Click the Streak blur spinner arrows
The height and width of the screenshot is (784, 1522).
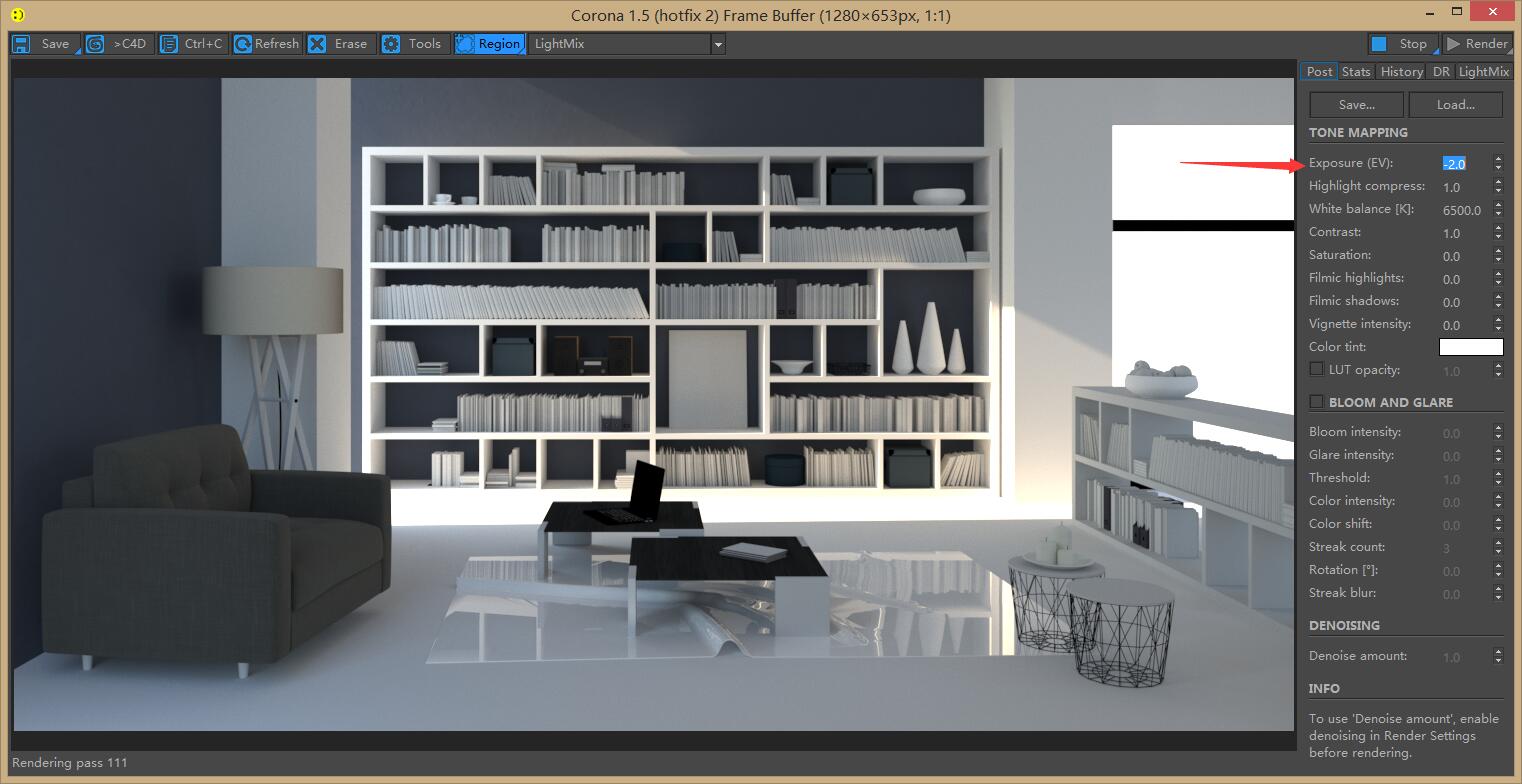(1498, 594)
